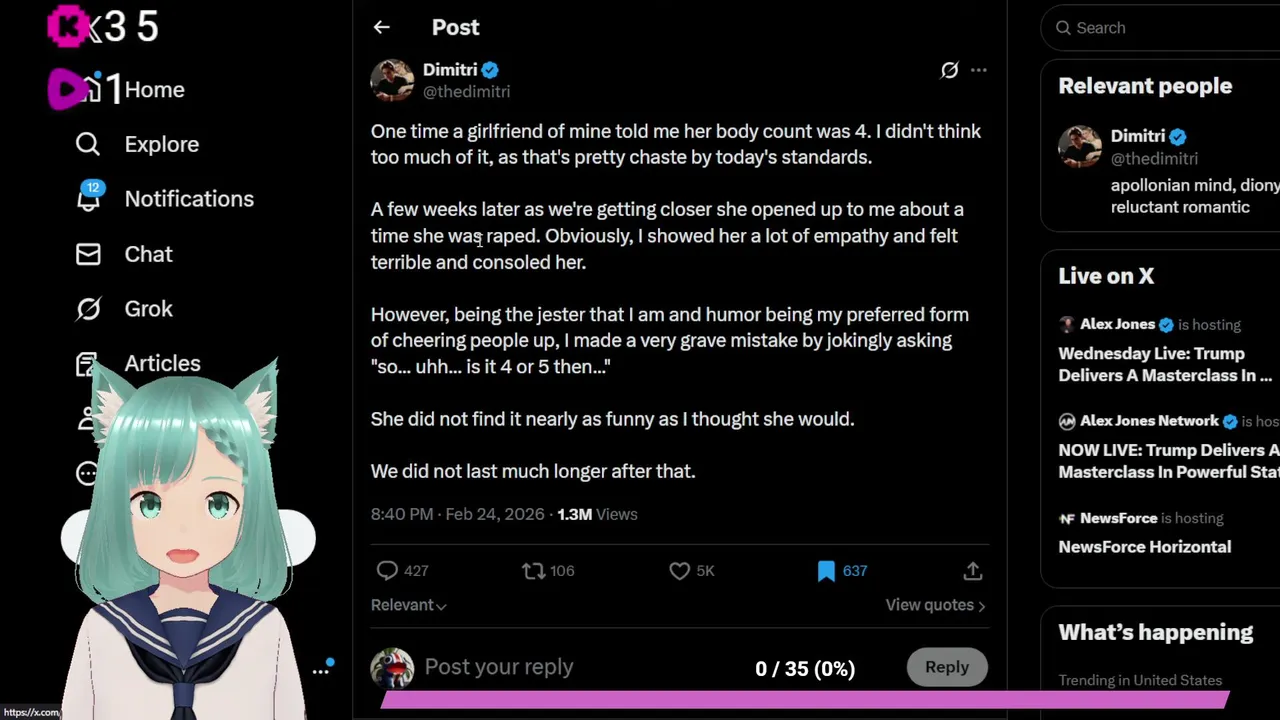Open View quotes link
The width and height of the screenshot is (1280, 720).
click(x=934, y=605)
